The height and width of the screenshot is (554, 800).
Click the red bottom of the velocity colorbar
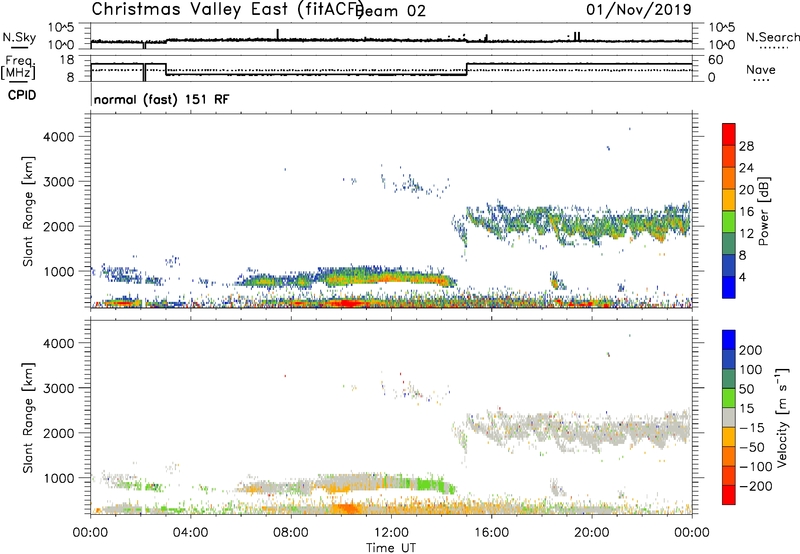tap(729, 495)
